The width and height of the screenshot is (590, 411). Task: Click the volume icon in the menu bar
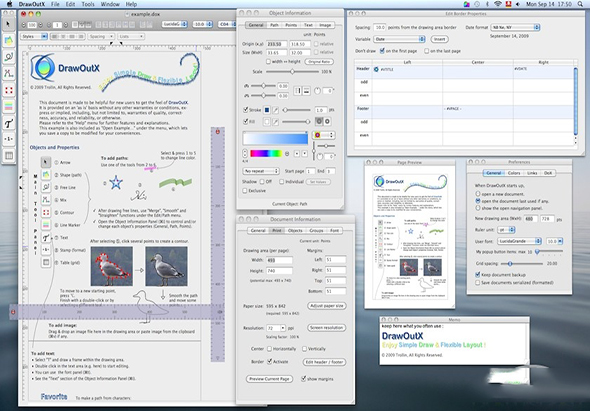(x=519, y=4)
